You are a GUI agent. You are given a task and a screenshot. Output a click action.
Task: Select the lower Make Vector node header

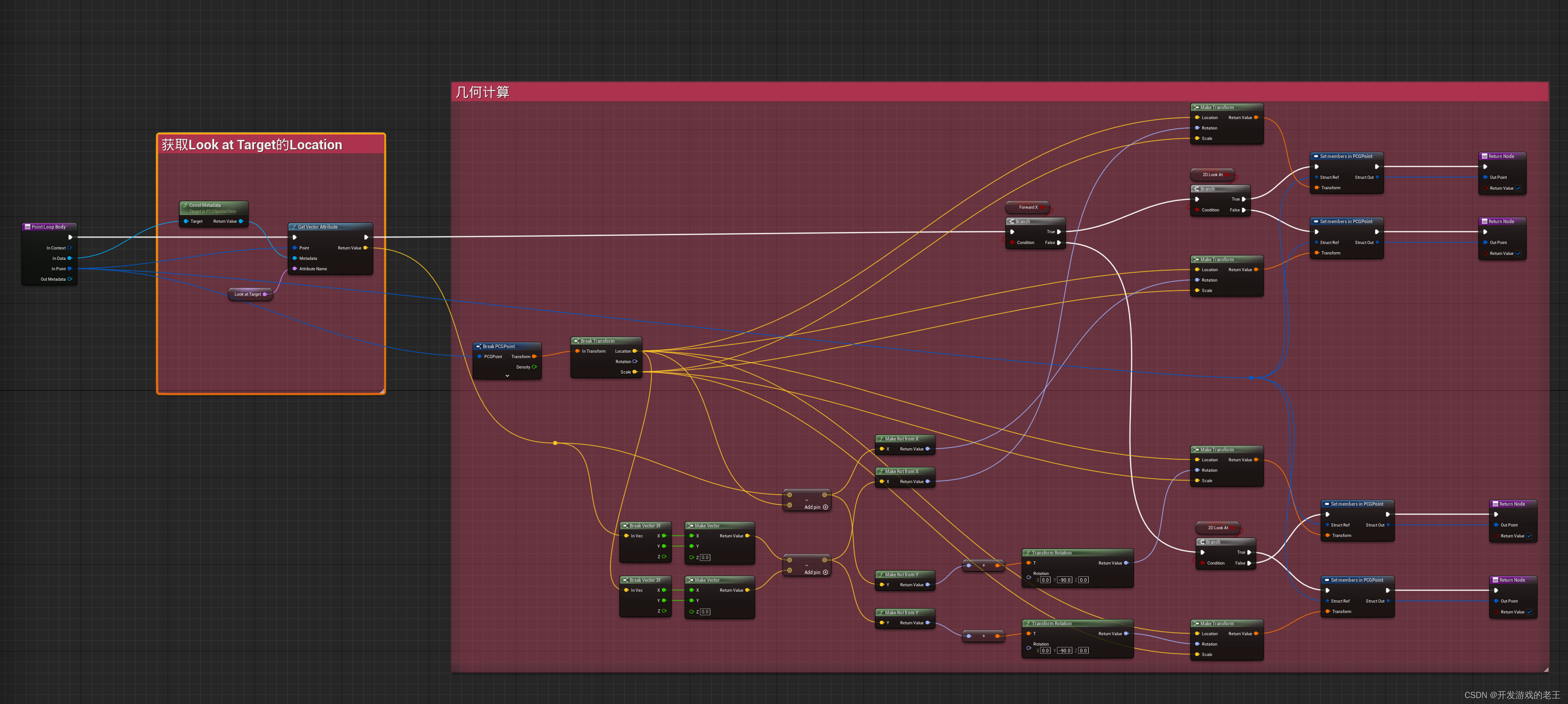tap(719, 580)
